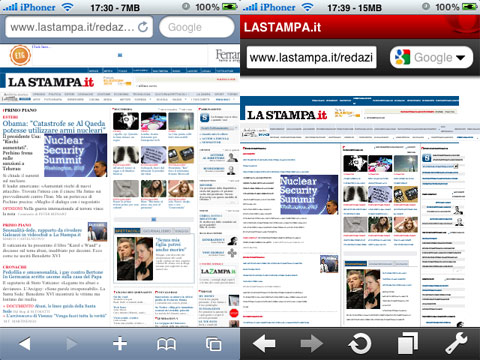Open the red-haired woman thumbnail in Safari page

[181, 189]
